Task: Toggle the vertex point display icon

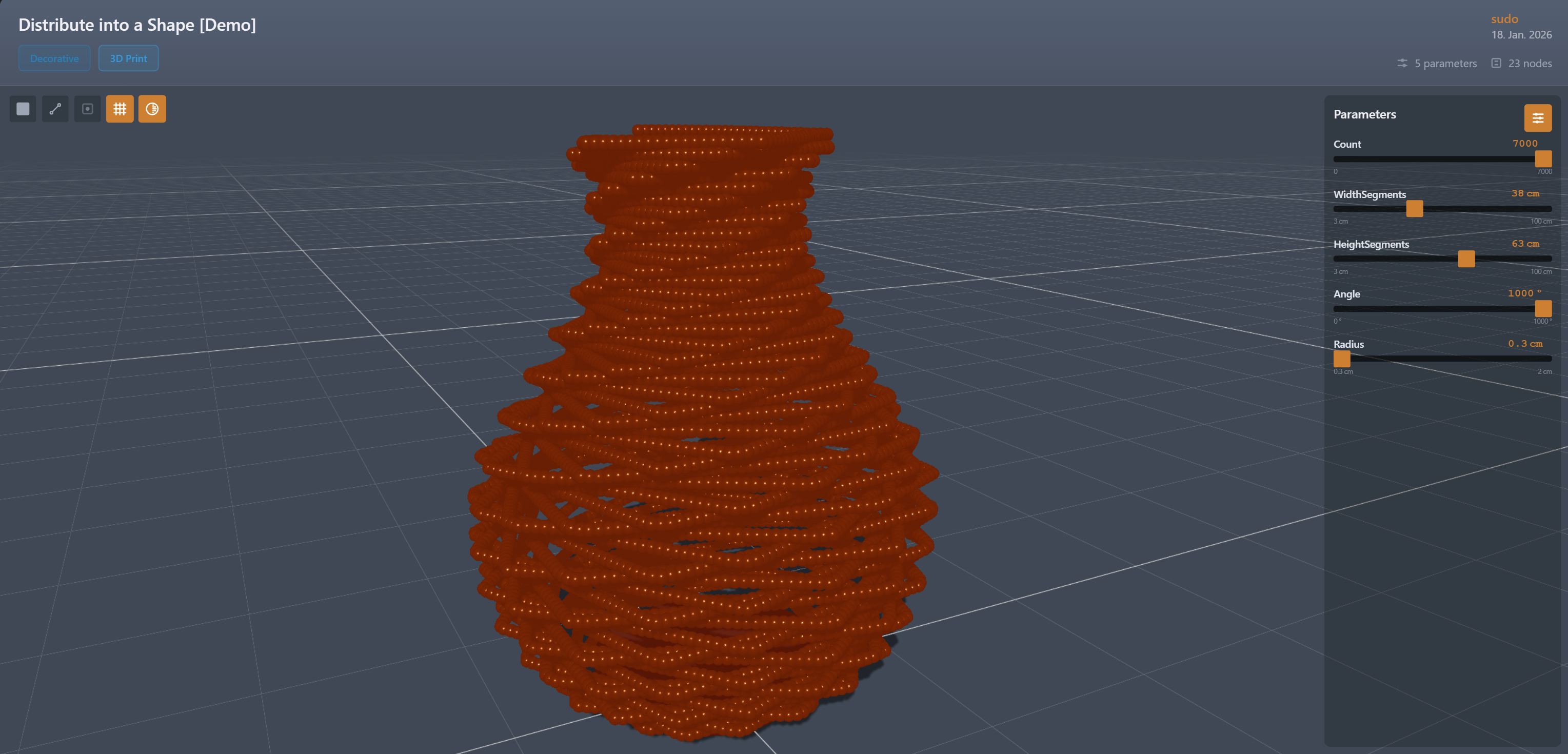Action: pyautogui.click(x=88, y=109)
